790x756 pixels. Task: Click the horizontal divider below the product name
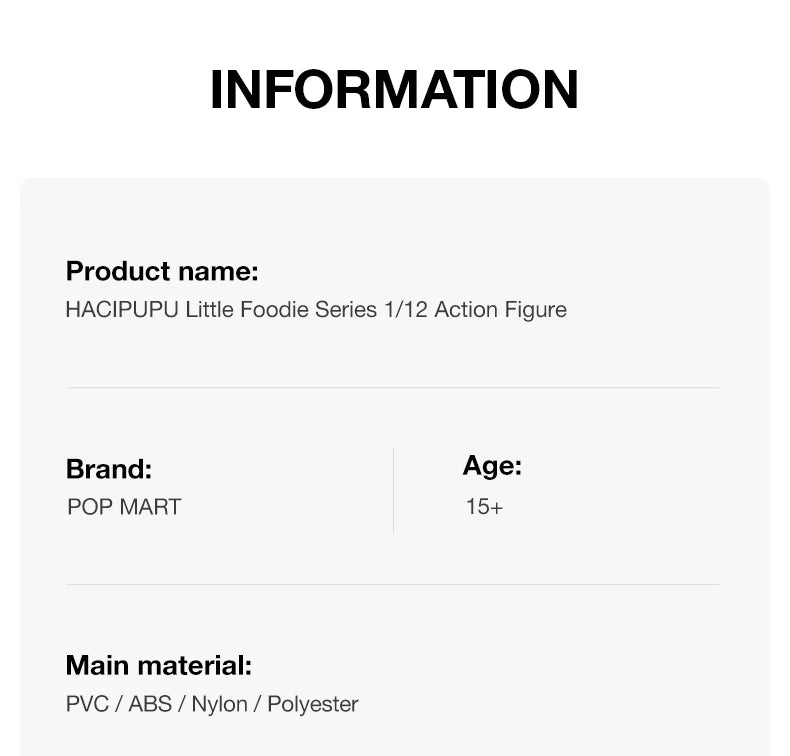(x=393, y=387)
